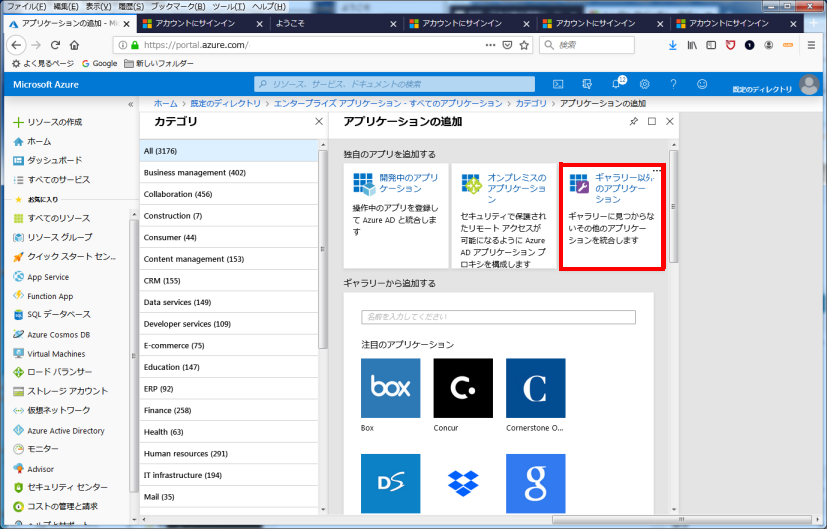
Task: Open the Concur gallery app
Action: tap(463, 388)
